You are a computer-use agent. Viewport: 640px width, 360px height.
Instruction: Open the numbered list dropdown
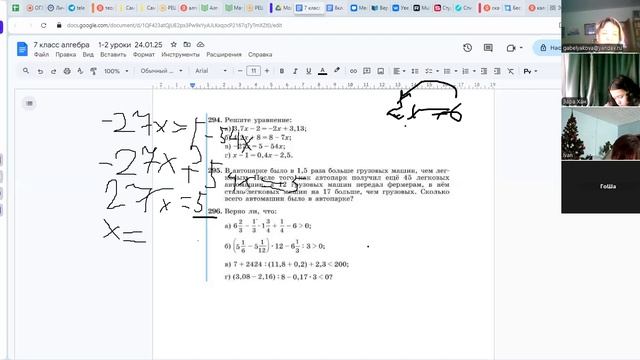click(x=468, y=71)
